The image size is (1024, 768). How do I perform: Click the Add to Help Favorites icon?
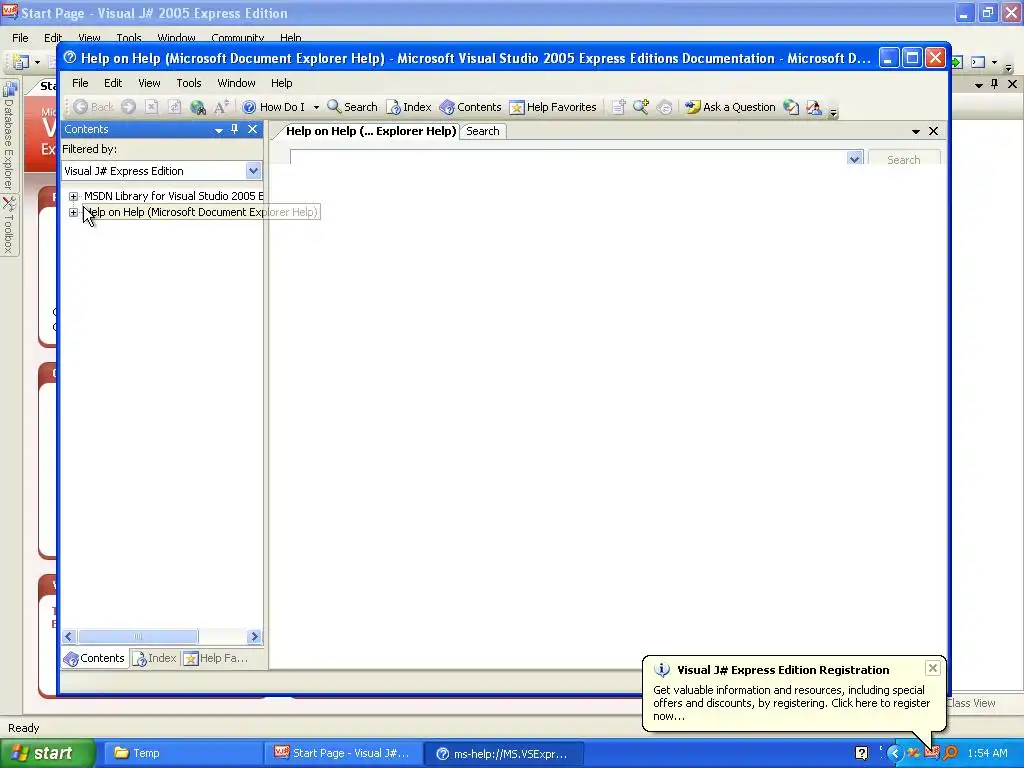(x=618, y=107)
